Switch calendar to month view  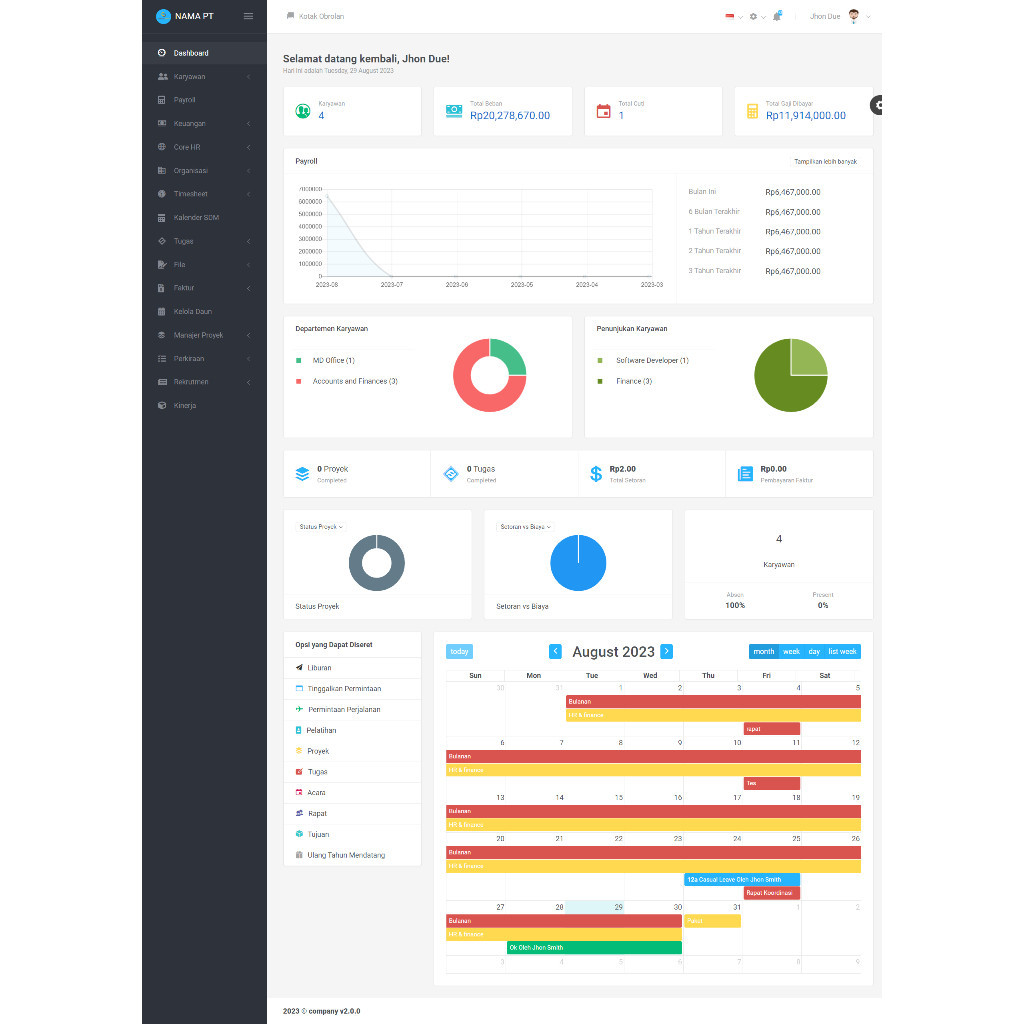point(763,651)
